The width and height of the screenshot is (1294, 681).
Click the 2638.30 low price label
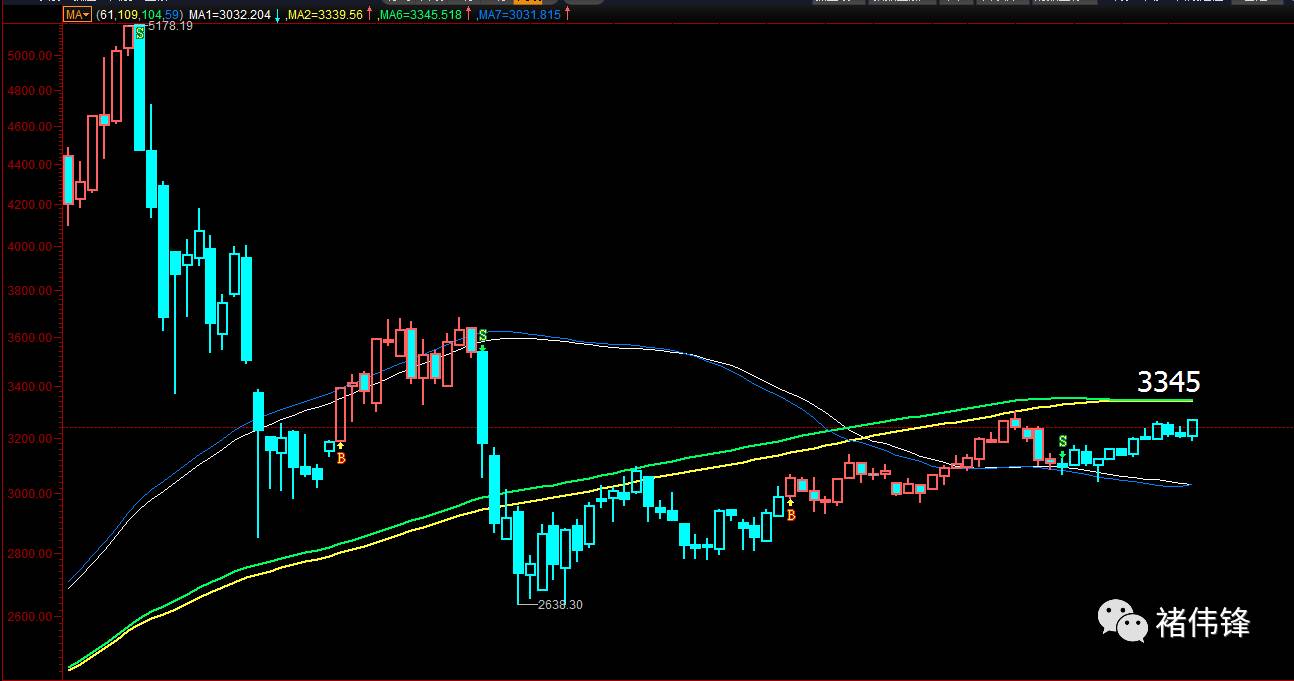pos(560,605)
